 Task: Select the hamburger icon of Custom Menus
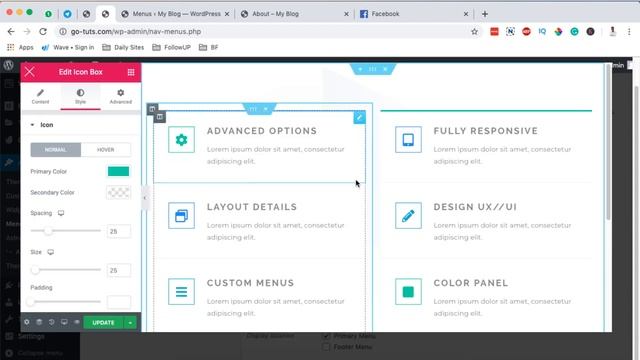point(181,291)
